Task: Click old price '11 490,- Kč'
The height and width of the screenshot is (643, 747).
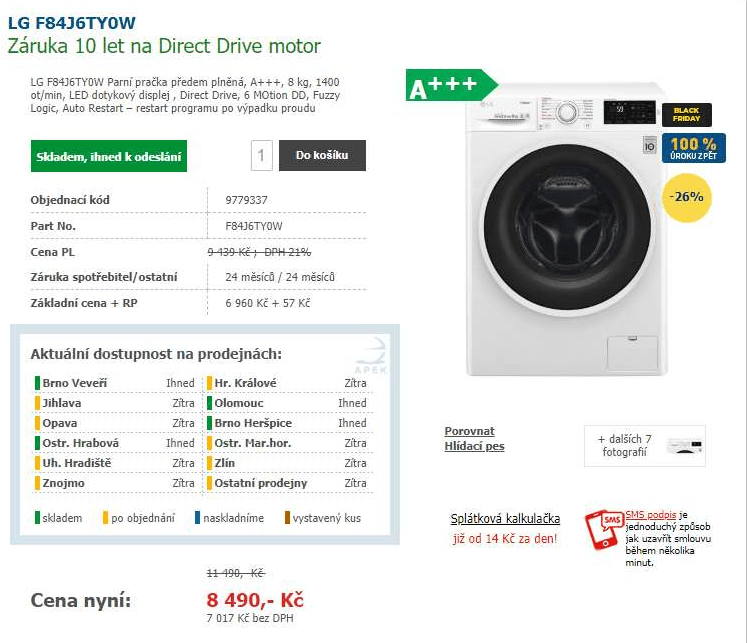Action: (235, 573)
